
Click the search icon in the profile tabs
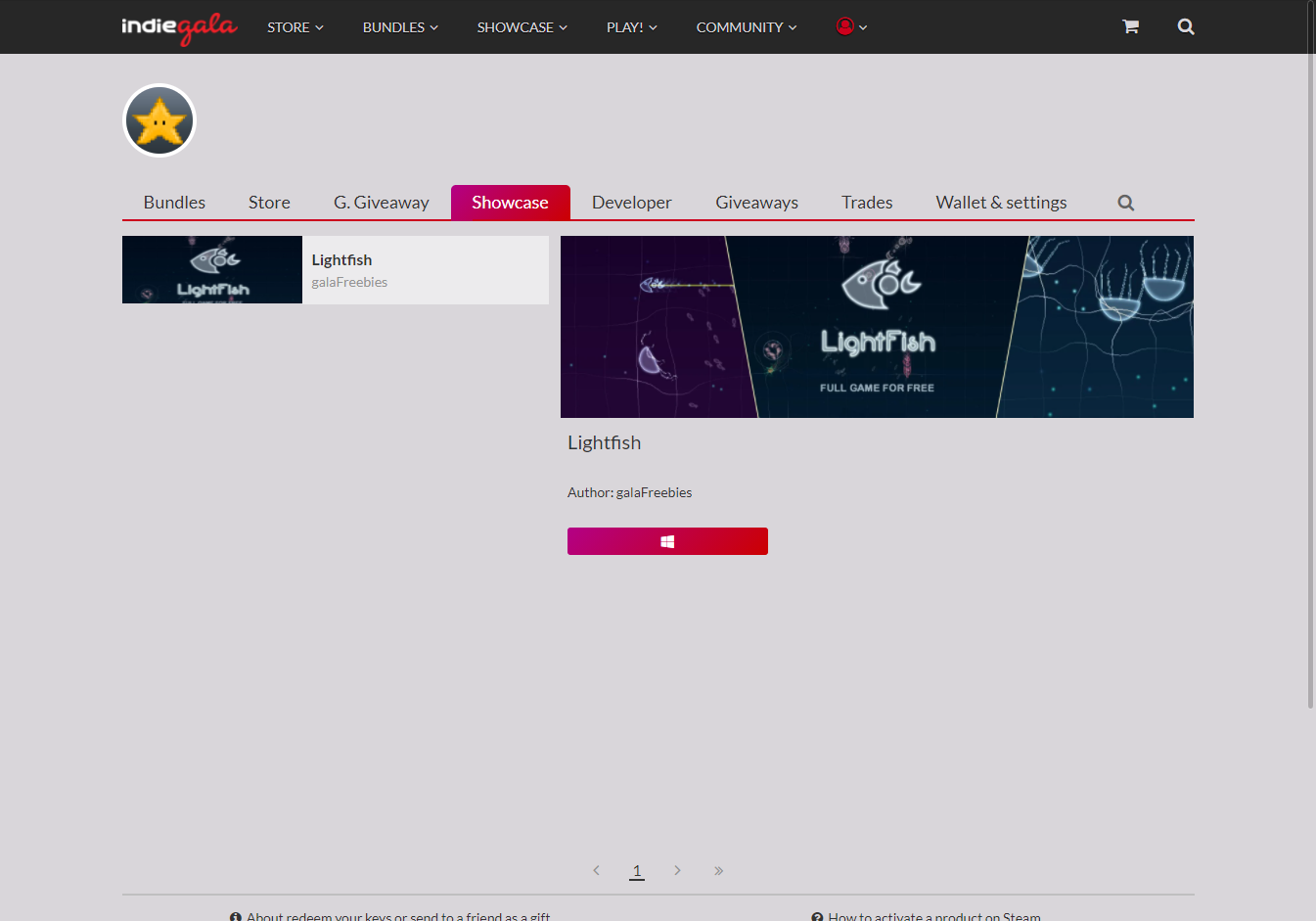click(x=1126, y=203)
